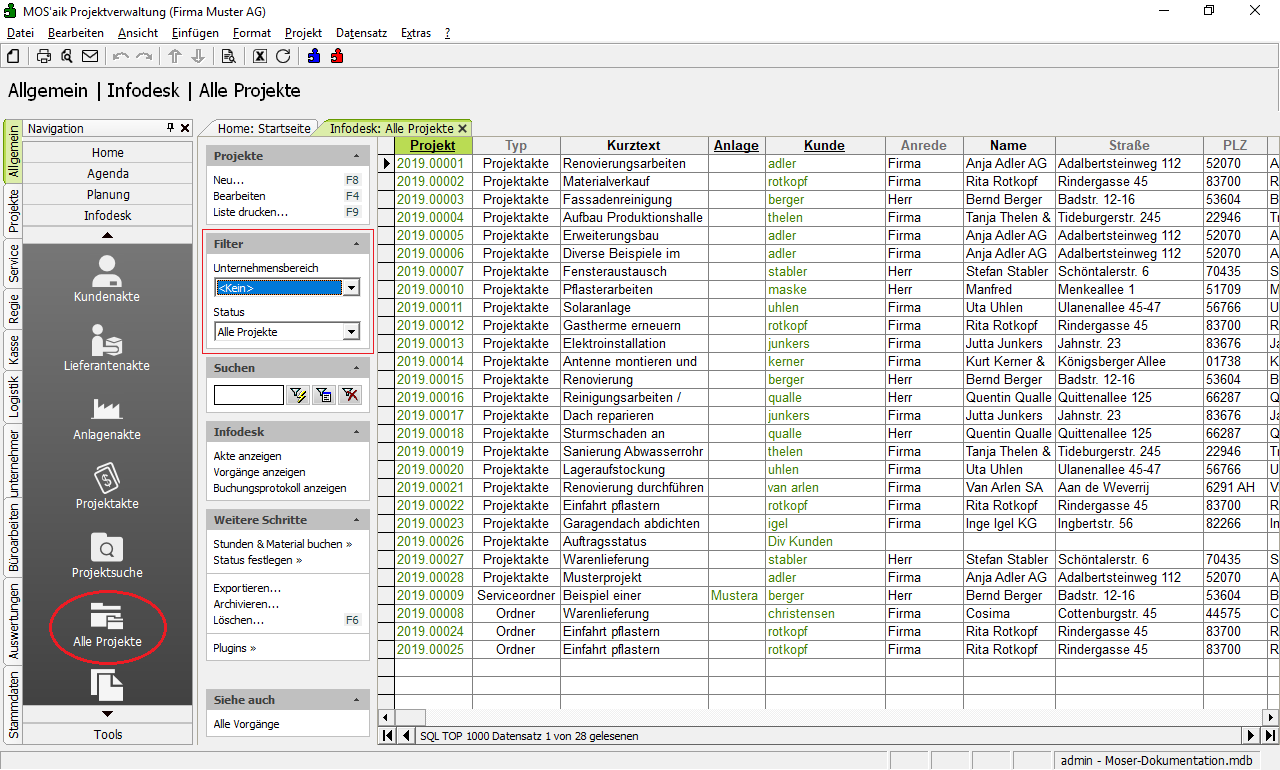Apply the quick filter with lightning icon
1280x770 pixels.
(x=298, y=395)
